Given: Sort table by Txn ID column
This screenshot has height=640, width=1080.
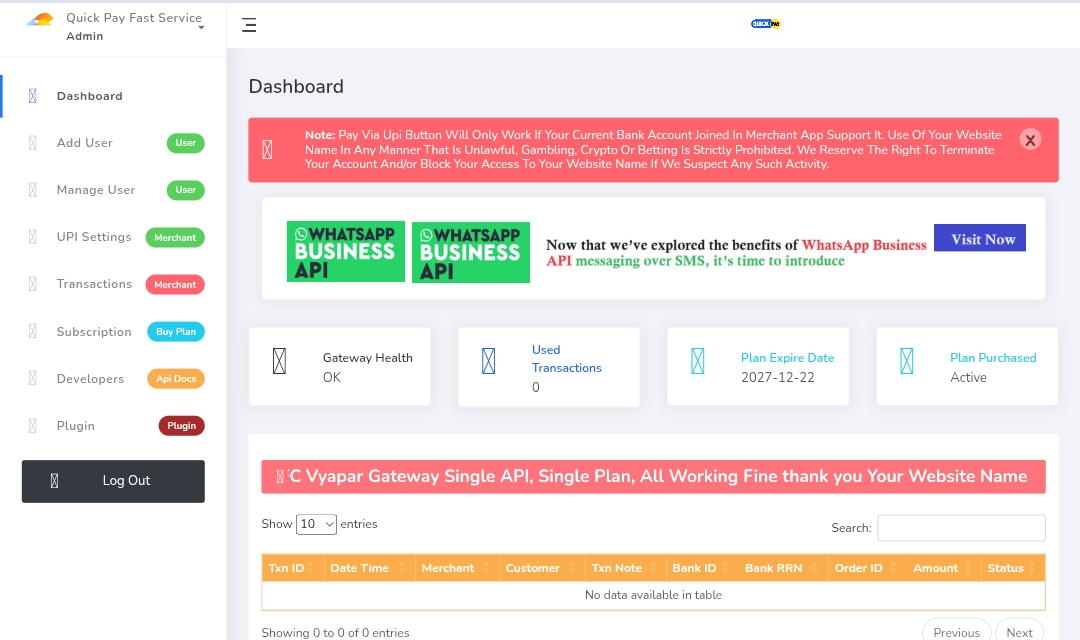Looking at the screenshot, I should pyautogui.click(x=292, y=568).
